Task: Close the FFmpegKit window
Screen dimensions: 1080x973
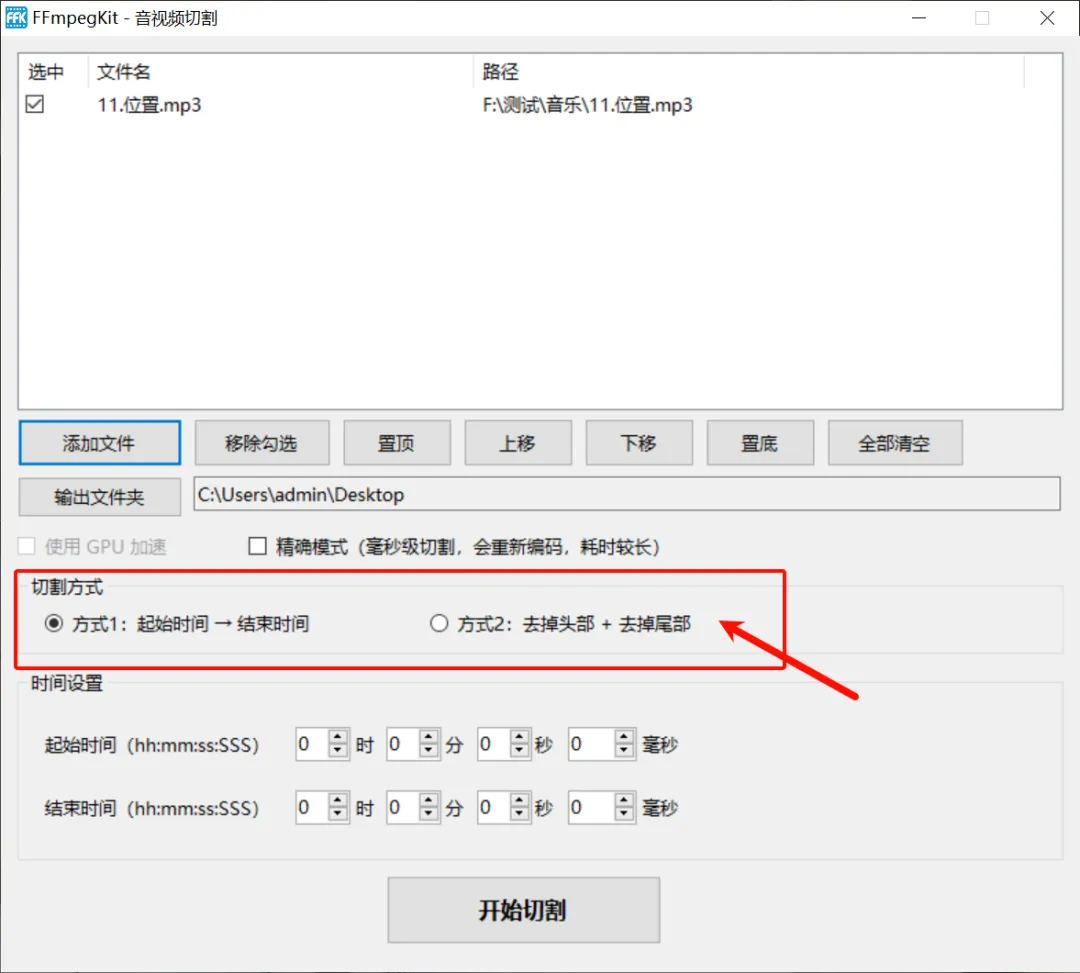Action: (1047, 18)
